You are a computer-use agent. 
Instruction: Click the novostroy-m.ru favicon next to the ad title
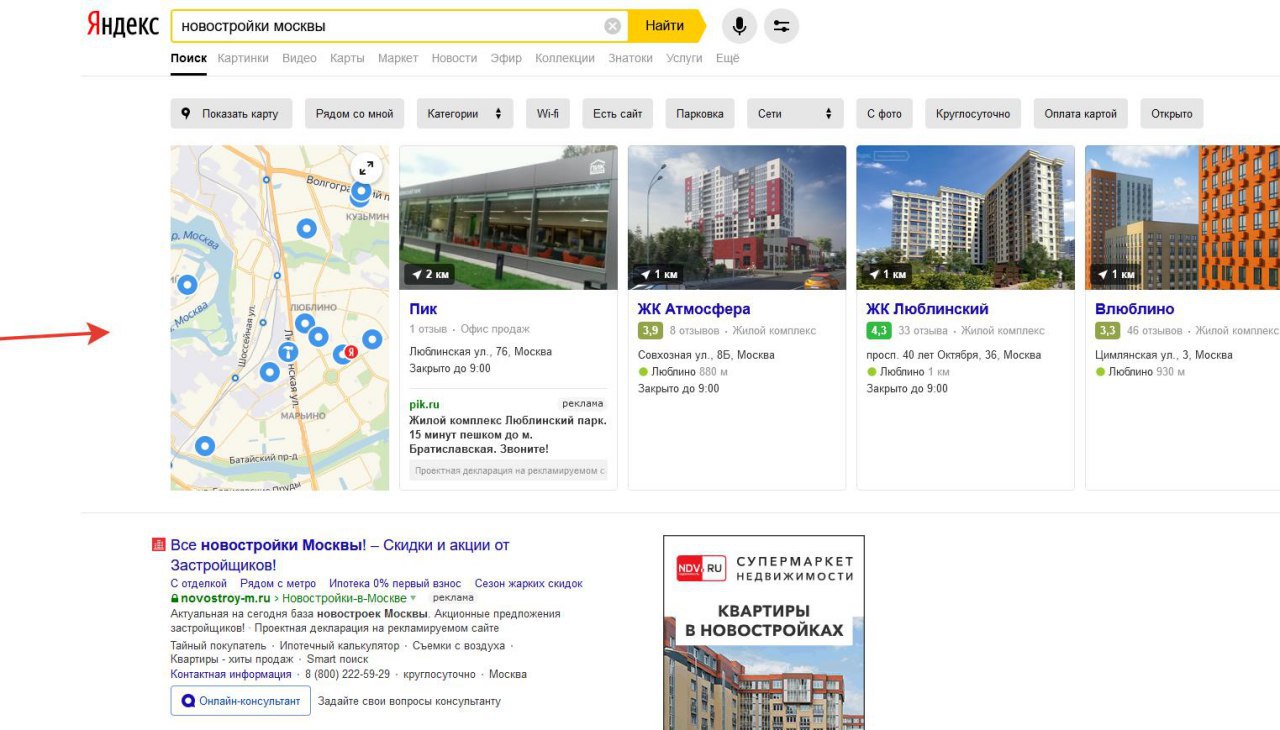158,545
